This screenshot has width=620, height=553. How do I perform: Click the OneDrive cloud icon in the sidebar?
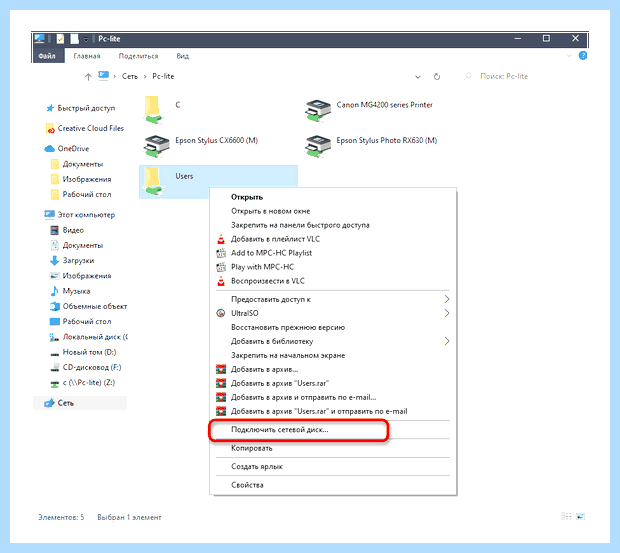49,149
